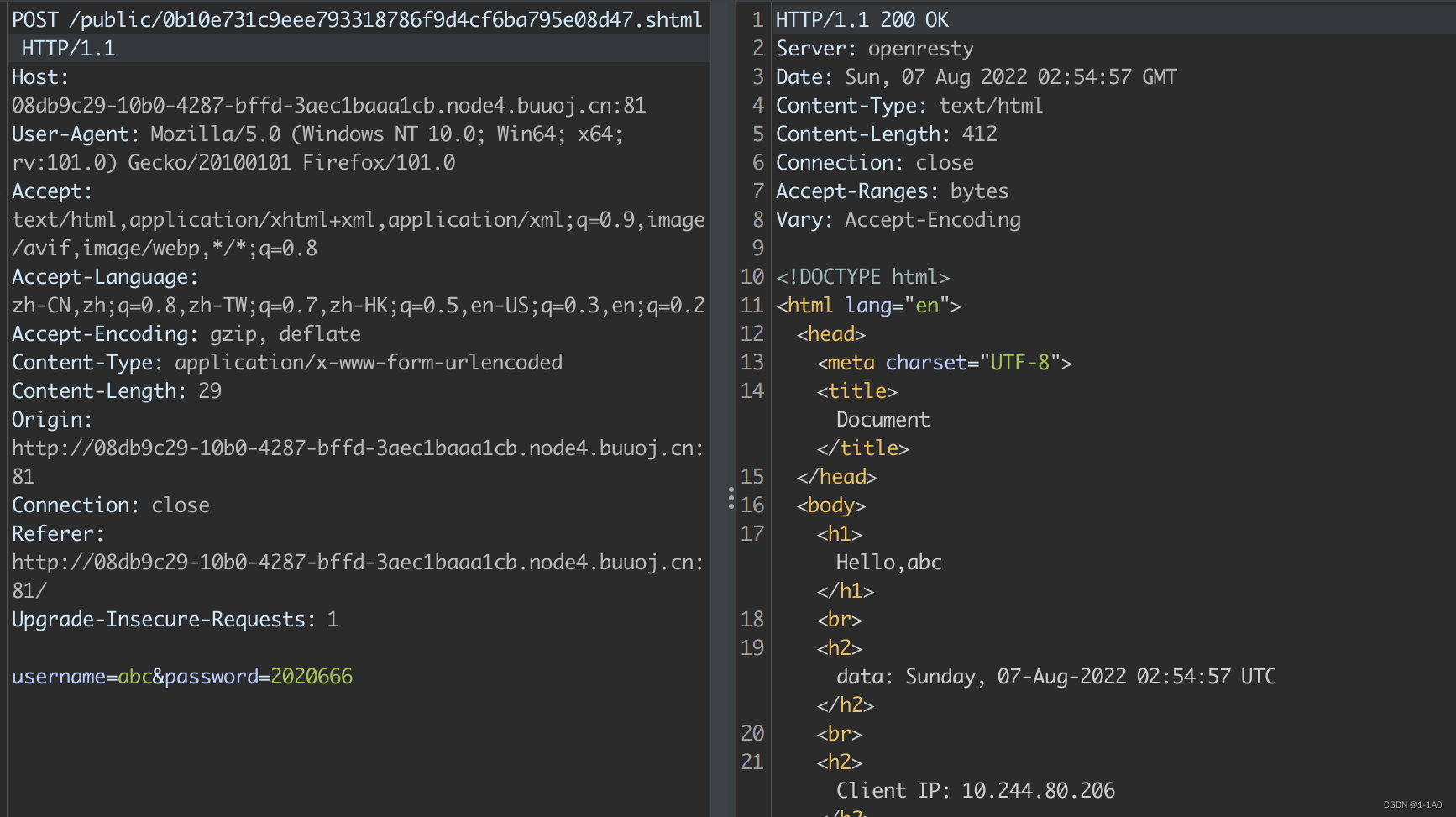This screenshot has width=1456, height=817.
Task: Click the Server: openresty response header
Action: tap(874, 49)
